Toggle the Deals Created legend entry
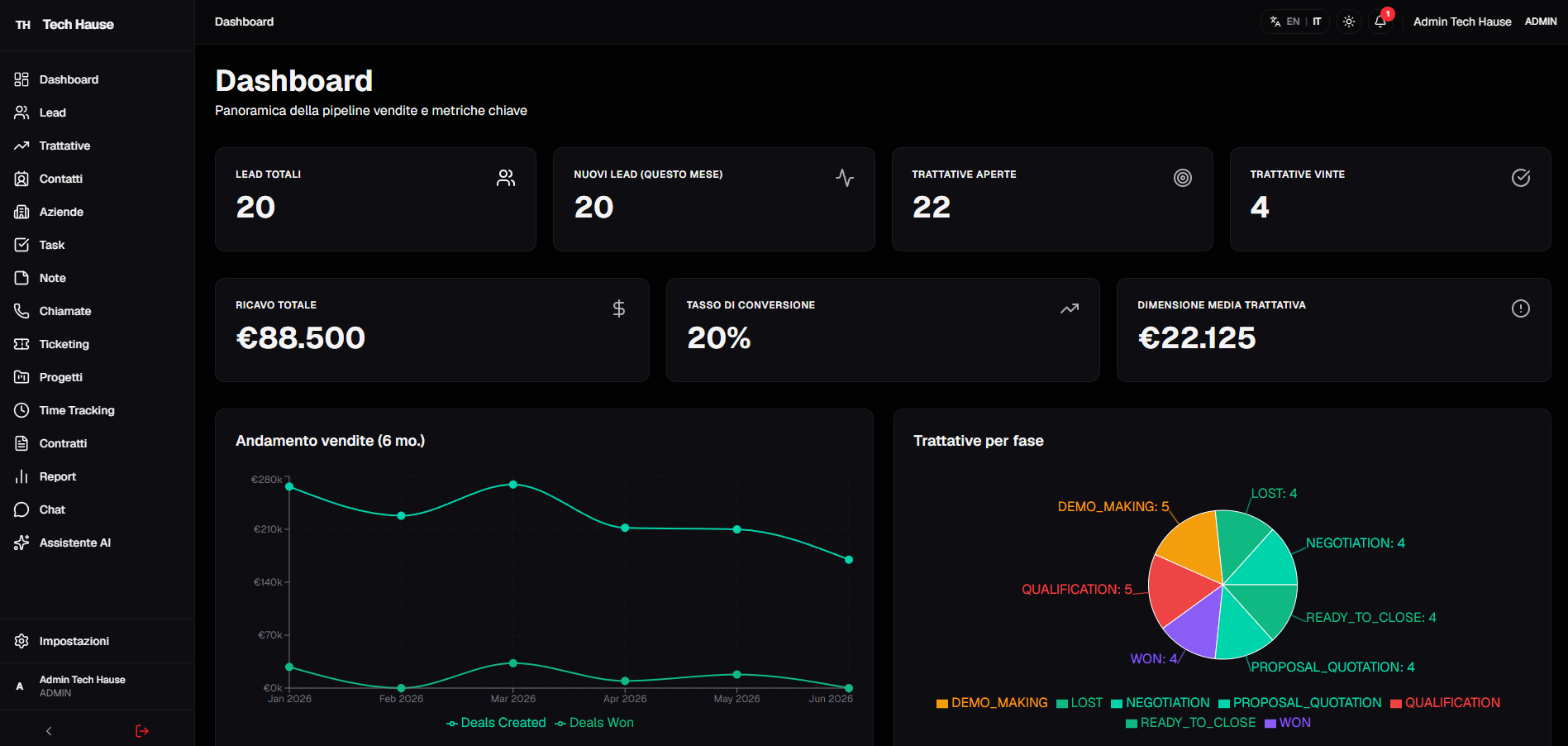 (x=496, y=723)
